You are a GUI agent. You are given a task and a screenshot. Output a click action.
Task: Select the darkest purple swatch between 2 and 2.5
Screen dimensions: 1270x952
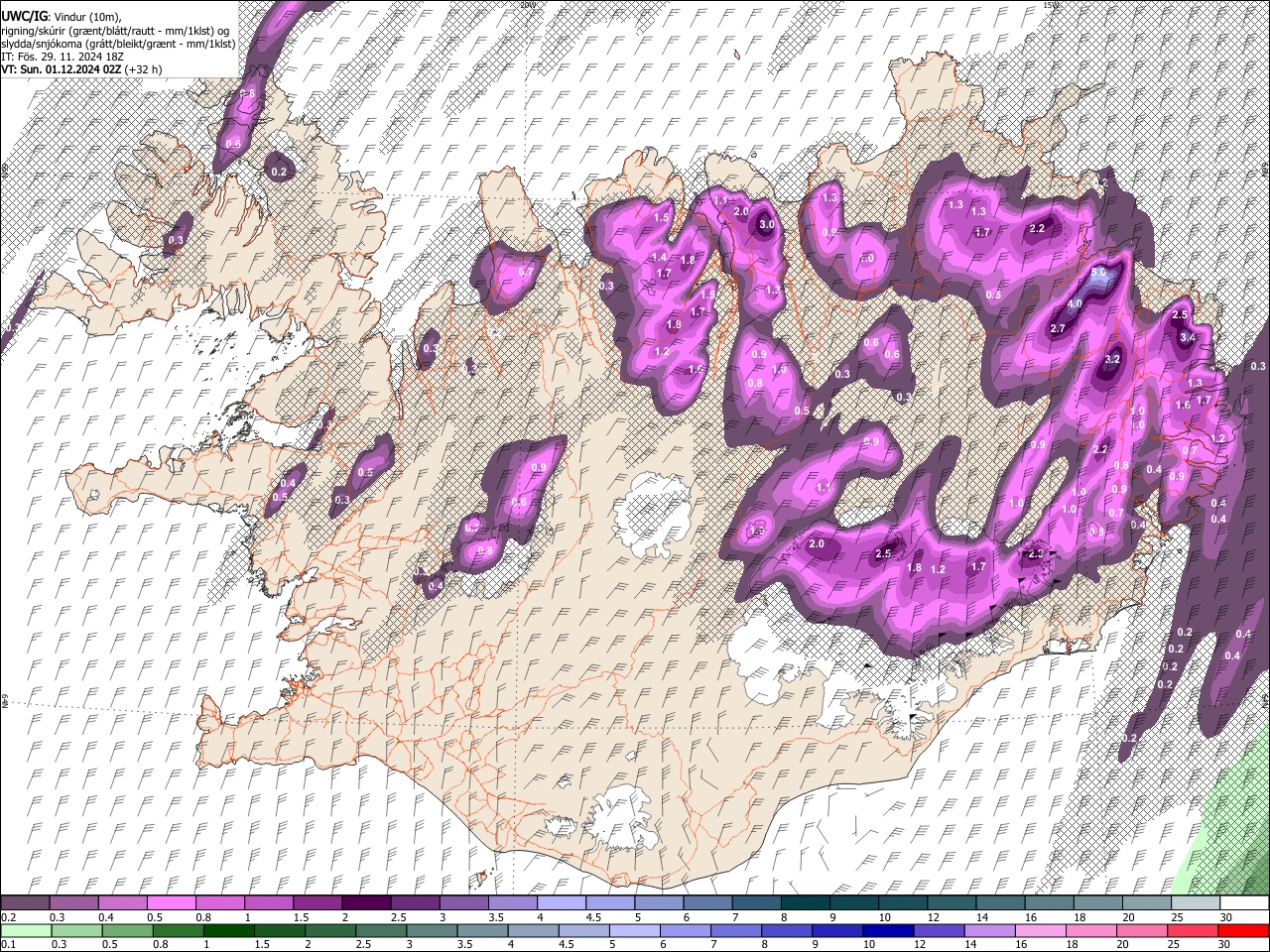point(366,903)
